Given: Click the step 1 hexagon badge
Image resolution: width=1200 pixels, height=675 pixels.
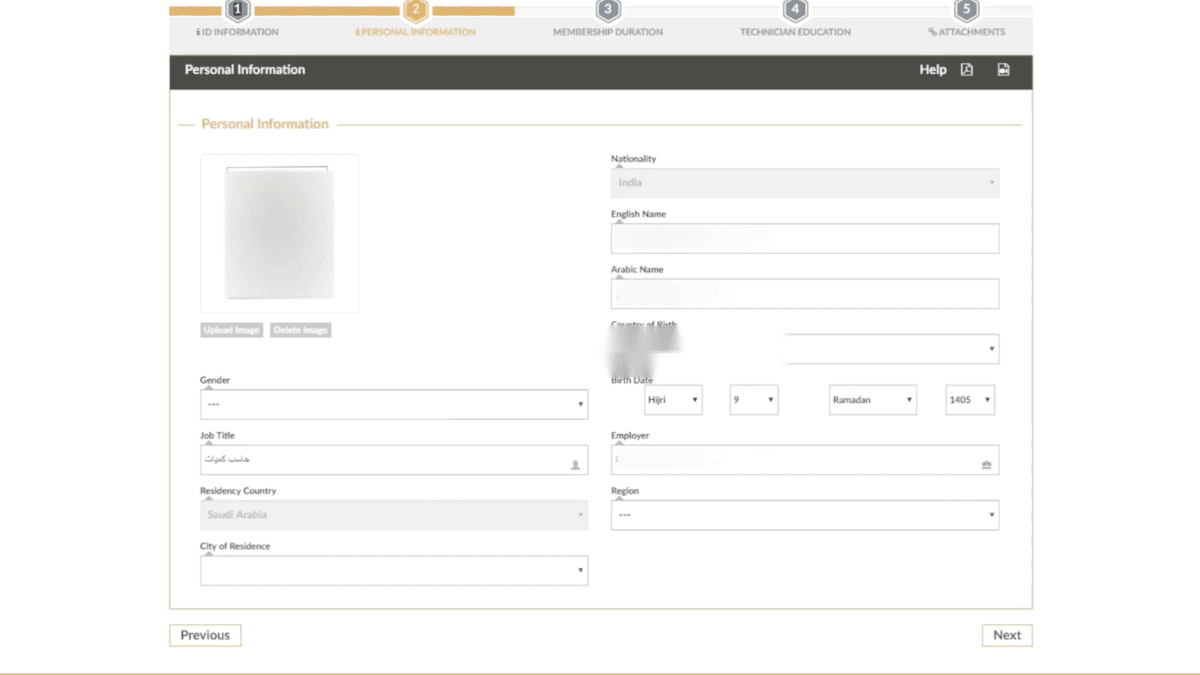Looking at the screenshot, I should [237, 11].
